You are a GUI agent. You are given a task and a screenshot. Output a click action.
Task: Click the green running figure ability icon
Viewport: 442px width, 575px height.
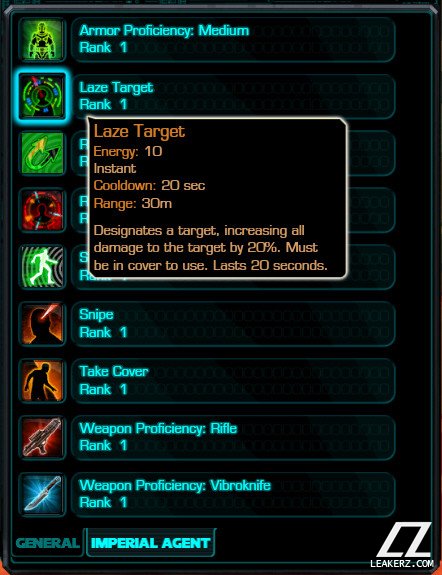[x=42, y=267]
